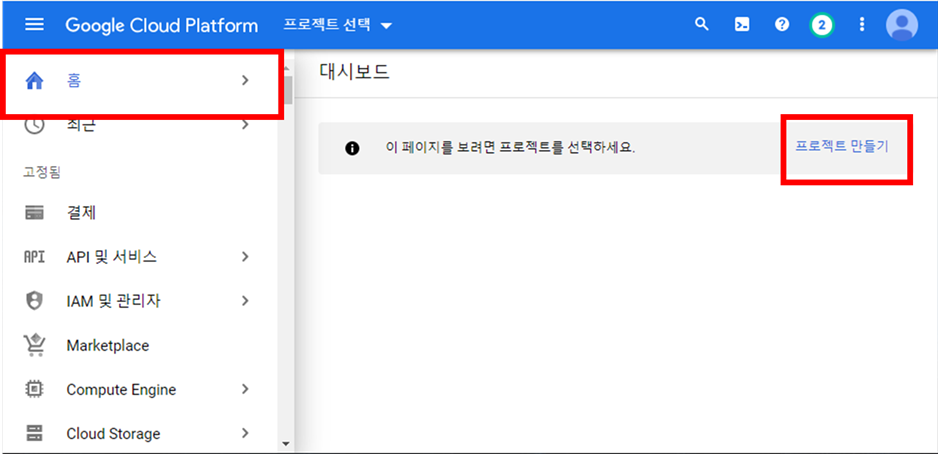Click the home house icon
Screen dimensions: 938x454
click(35, 81)
